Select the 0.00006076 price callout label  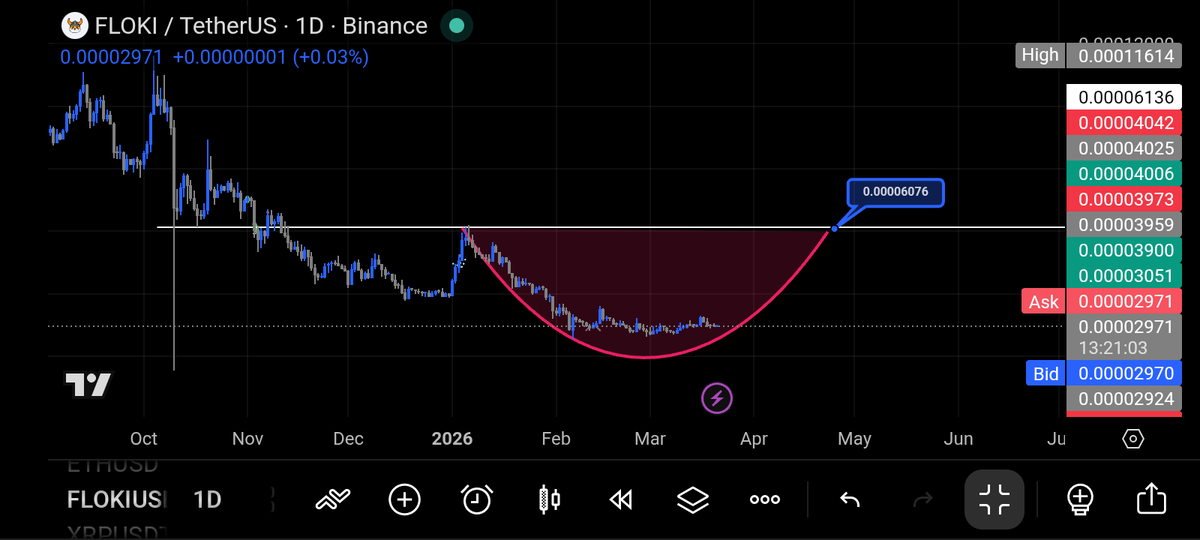click(x=895, y=191)
